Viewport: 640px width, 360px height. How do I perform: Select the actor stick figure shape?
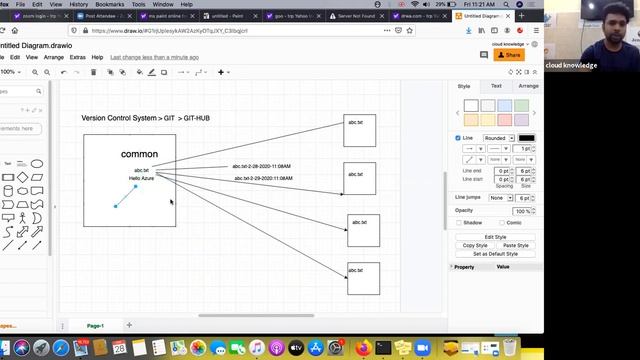tap(22, 218)
